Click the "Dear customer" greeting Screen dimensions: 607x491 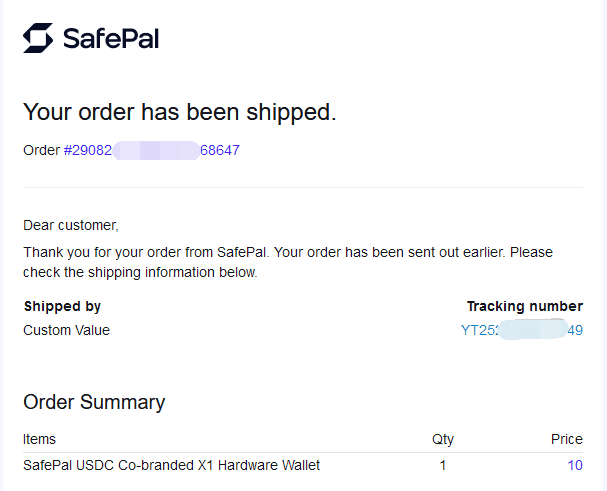[x=70, y=225]
